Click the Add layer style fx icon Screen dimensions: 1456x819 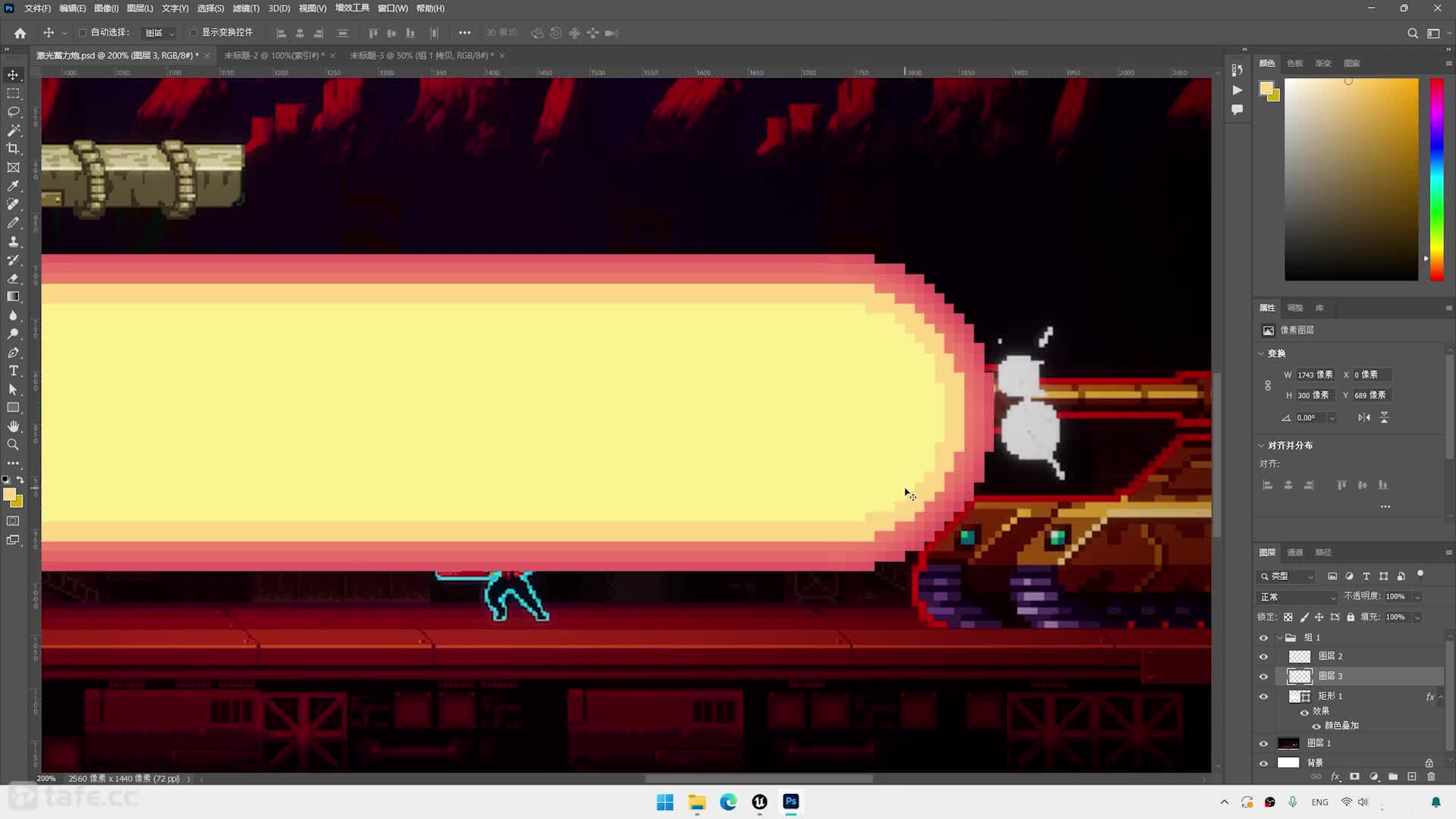tap(1335, 777)
